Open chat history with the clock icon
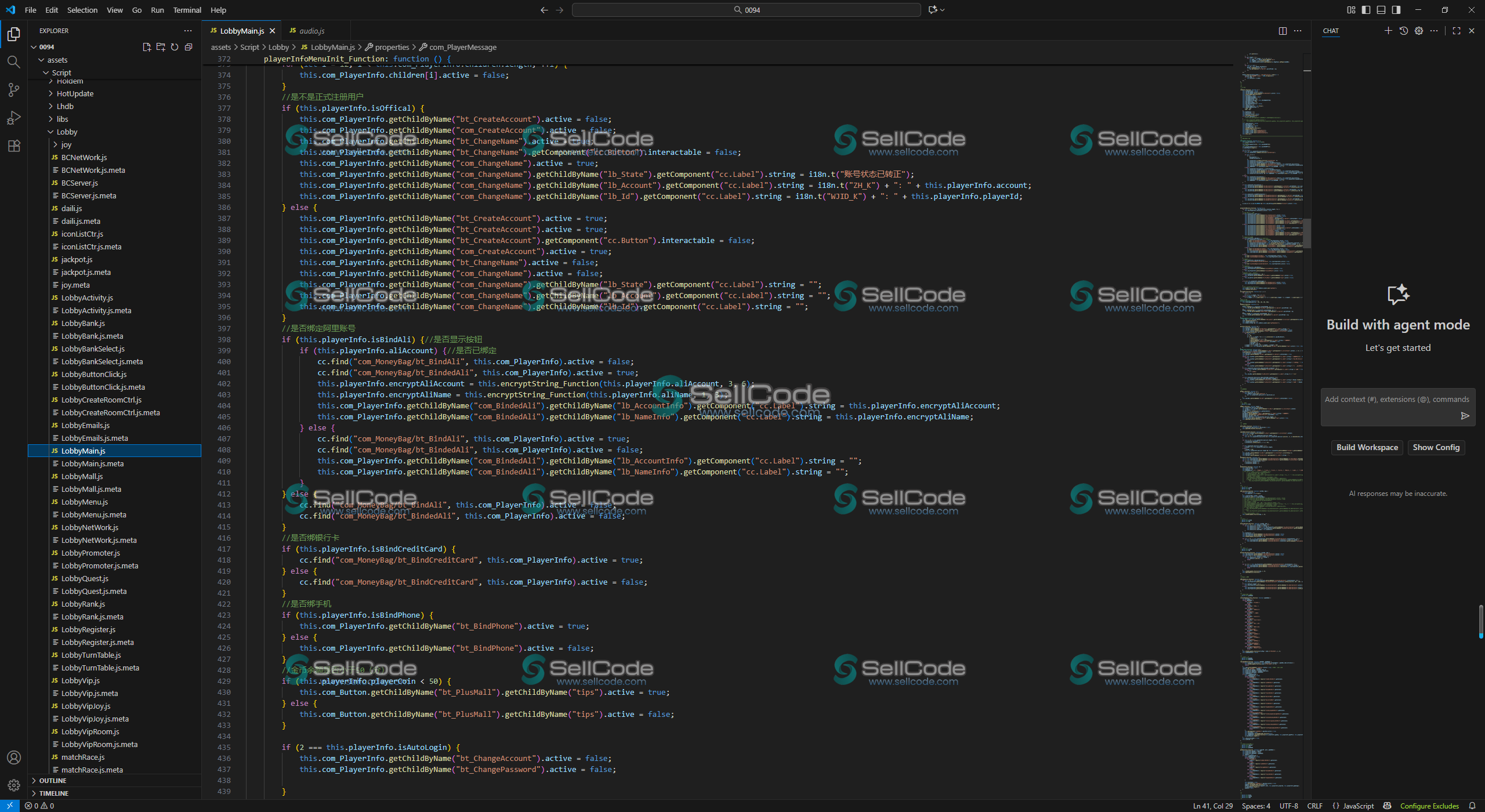This screenshot has height=812, width=1485. (x=1403, y=31)
